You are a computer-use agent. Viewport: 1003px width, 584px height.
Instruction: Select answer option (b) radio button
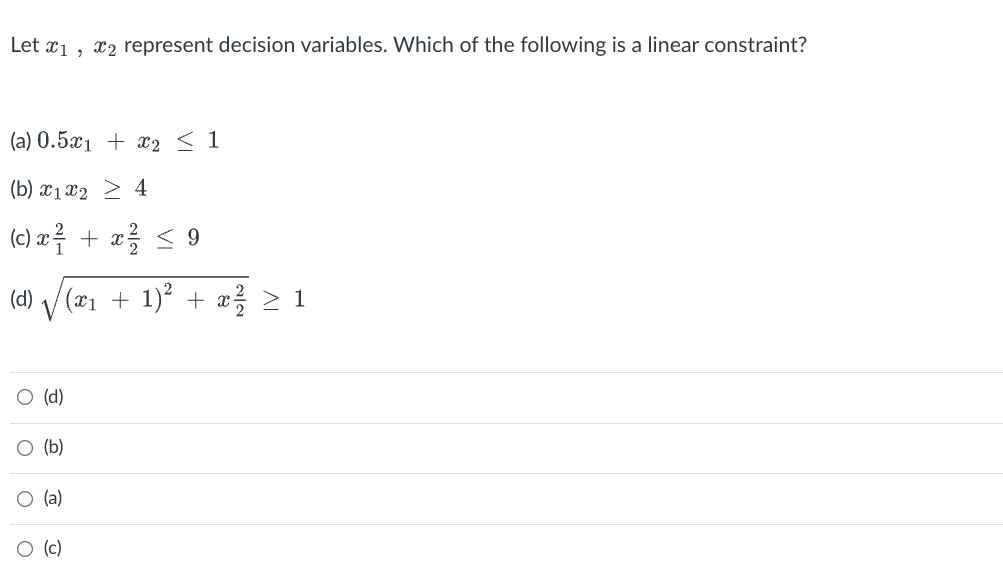(x=23, y=447)
